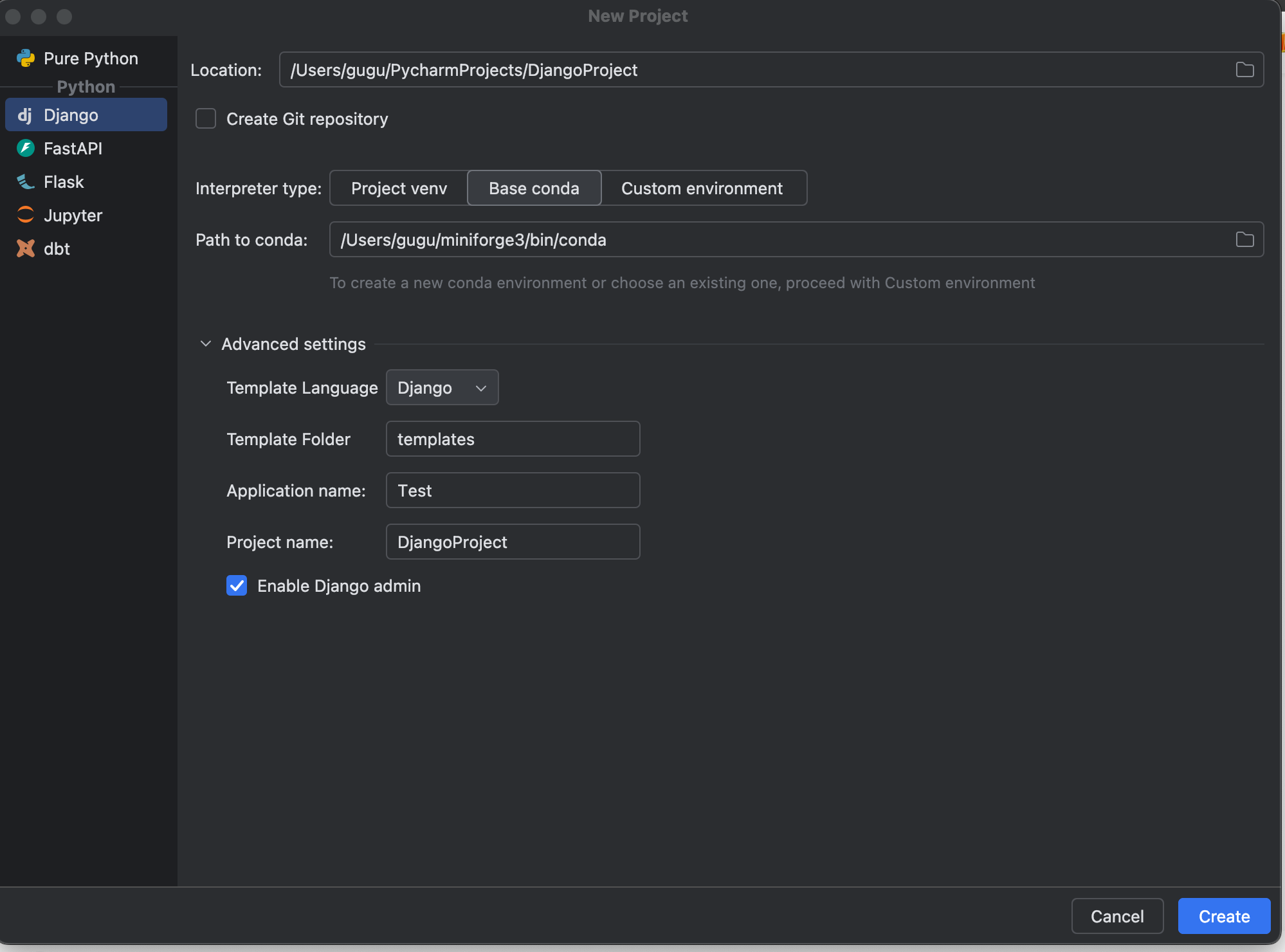The width and height of the screenshot is (1285, 952).
Task: Click the Create Git repository label
Action: 307,119
